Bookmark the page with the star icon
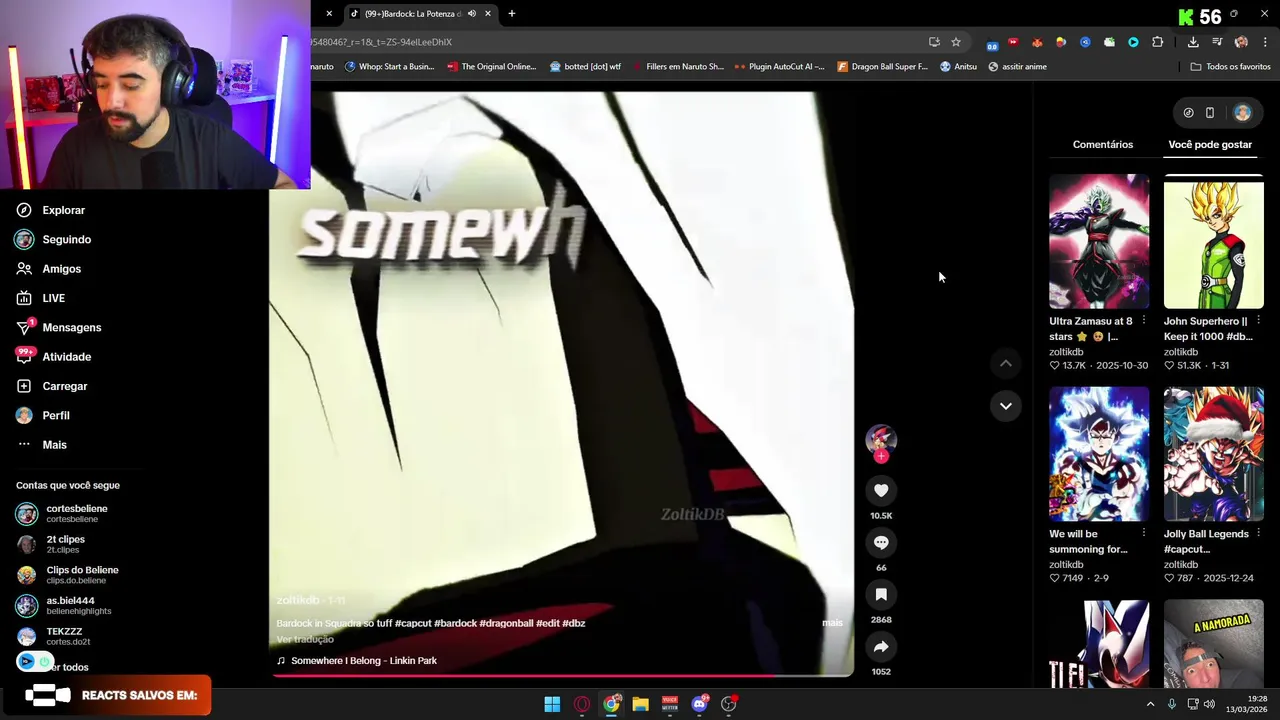1280x720 pixels. [x=956, y=42]
